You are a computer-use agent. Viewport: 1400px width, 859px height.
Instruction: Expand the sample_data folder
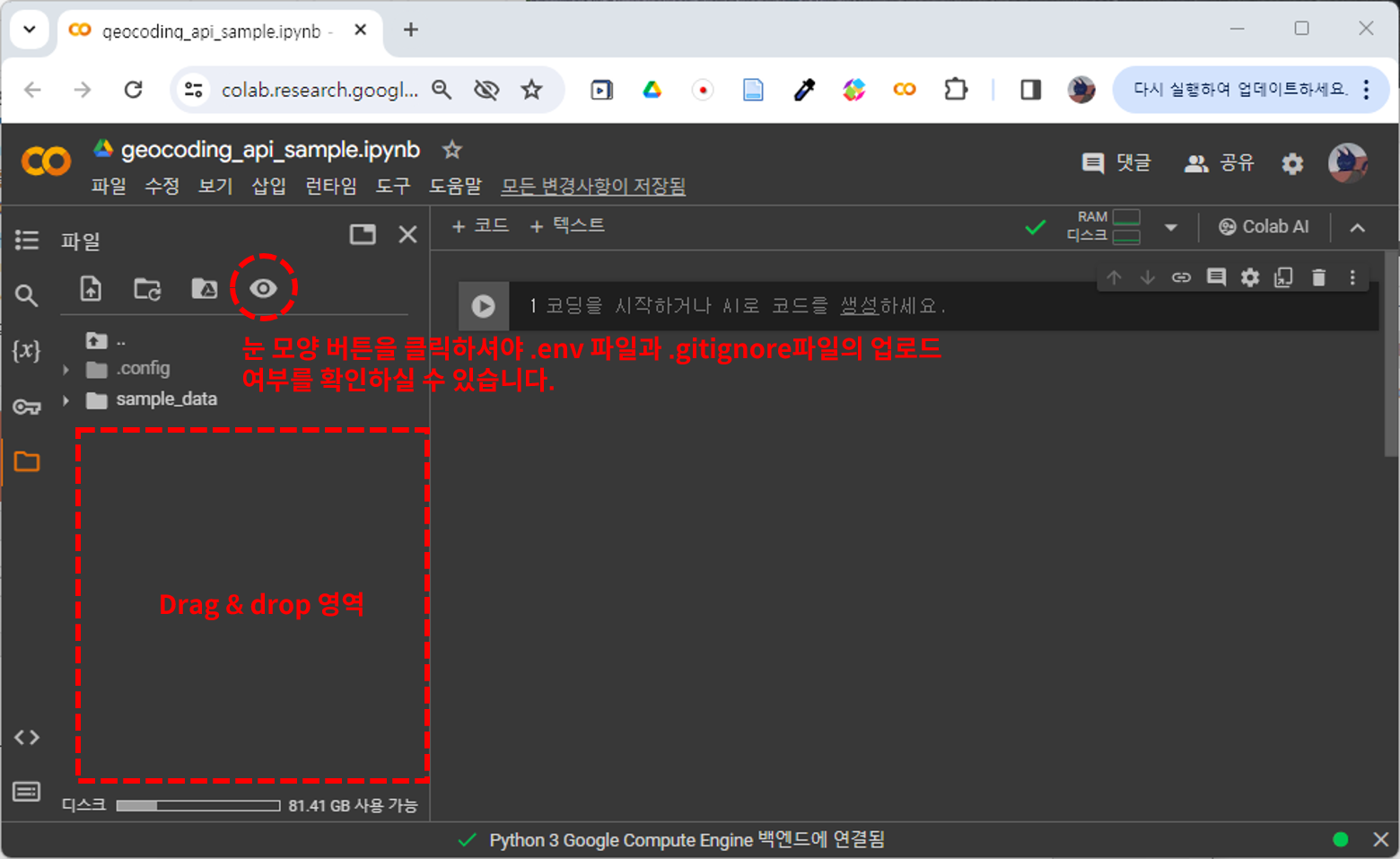66,400
